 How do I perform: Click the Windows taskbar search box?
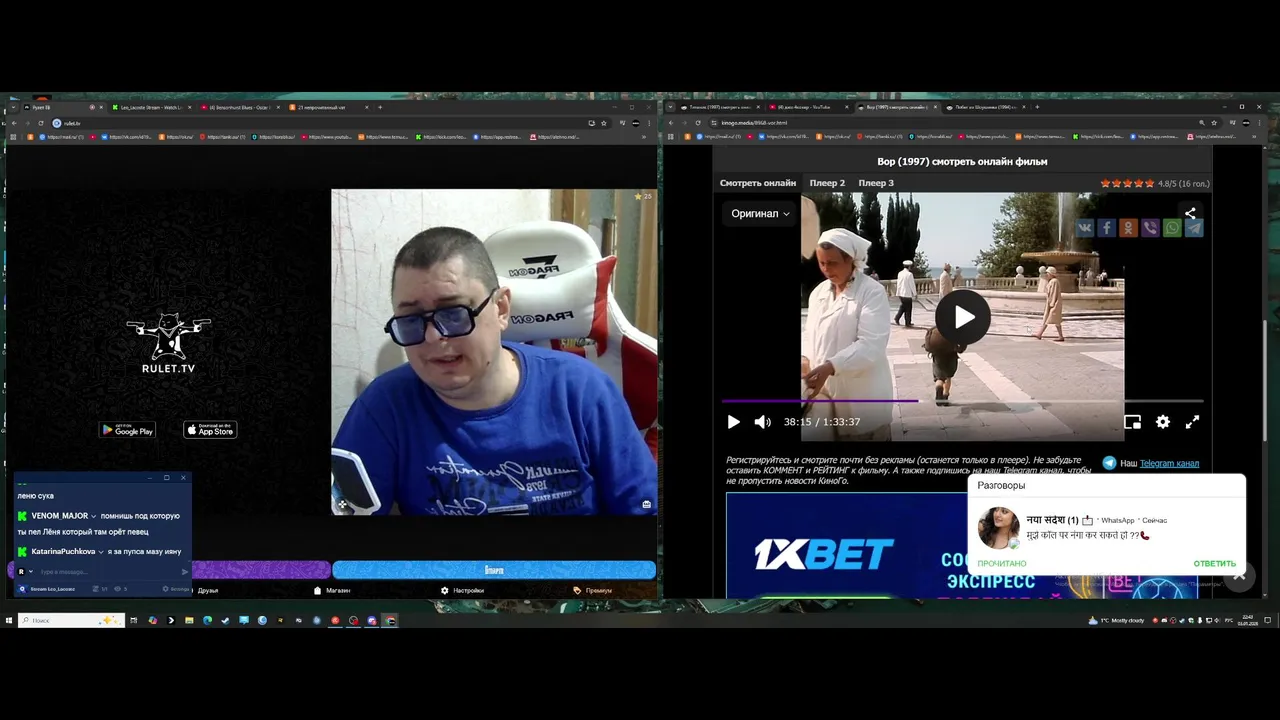(x=72, y=620)
